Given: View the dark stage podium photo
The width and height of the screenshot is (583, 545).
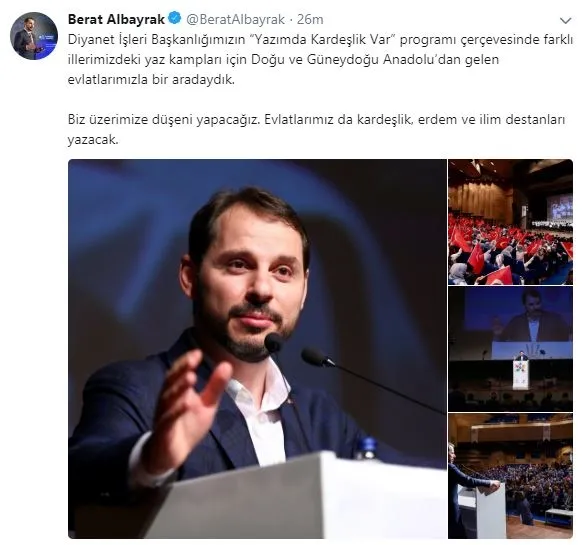Looking at the screenshot, I should pos(510,349).
